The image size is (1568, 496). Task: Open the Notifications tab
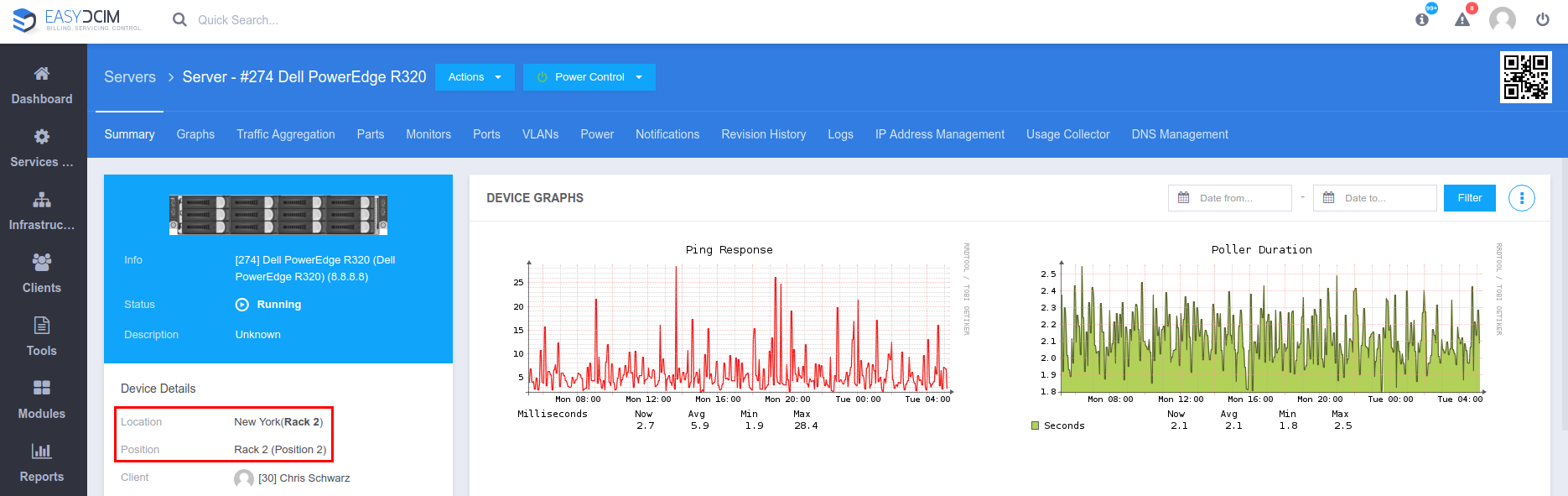[667, 134]
